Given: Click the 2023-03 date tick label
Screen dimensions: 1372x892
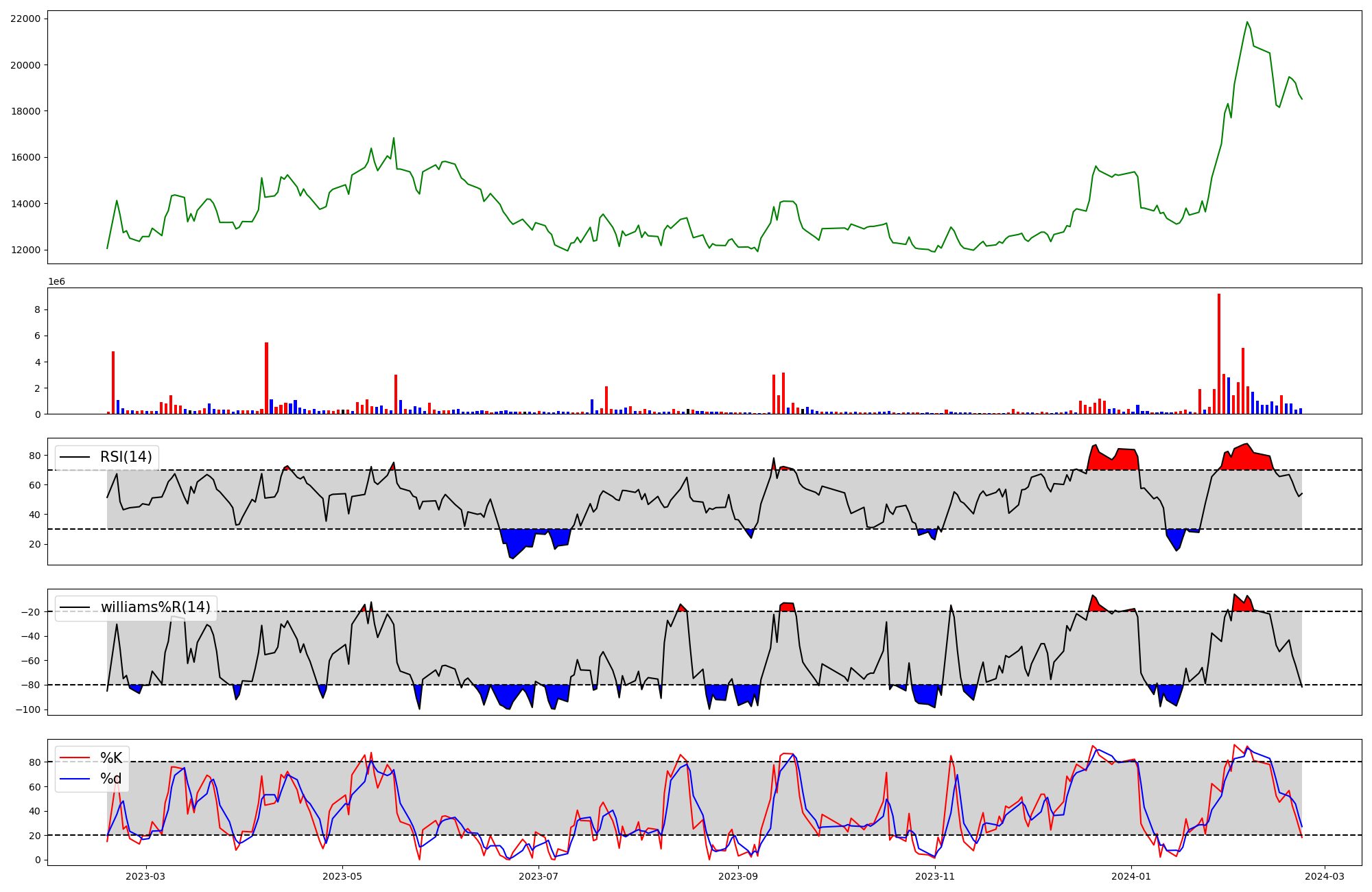Looking at the screenshot, I should coord(146,876).
